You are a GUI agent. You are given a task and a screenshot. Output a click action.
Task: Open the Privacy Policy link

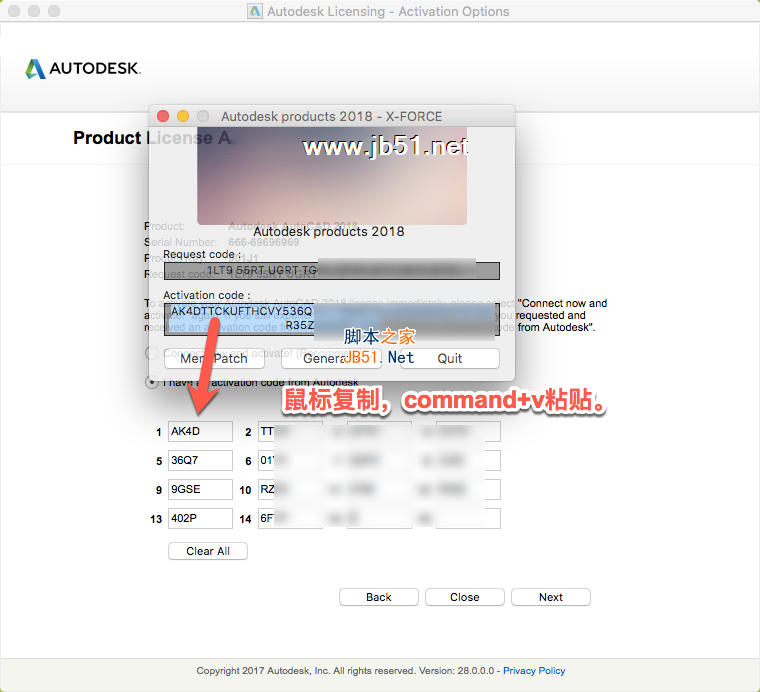coord(534,671)
